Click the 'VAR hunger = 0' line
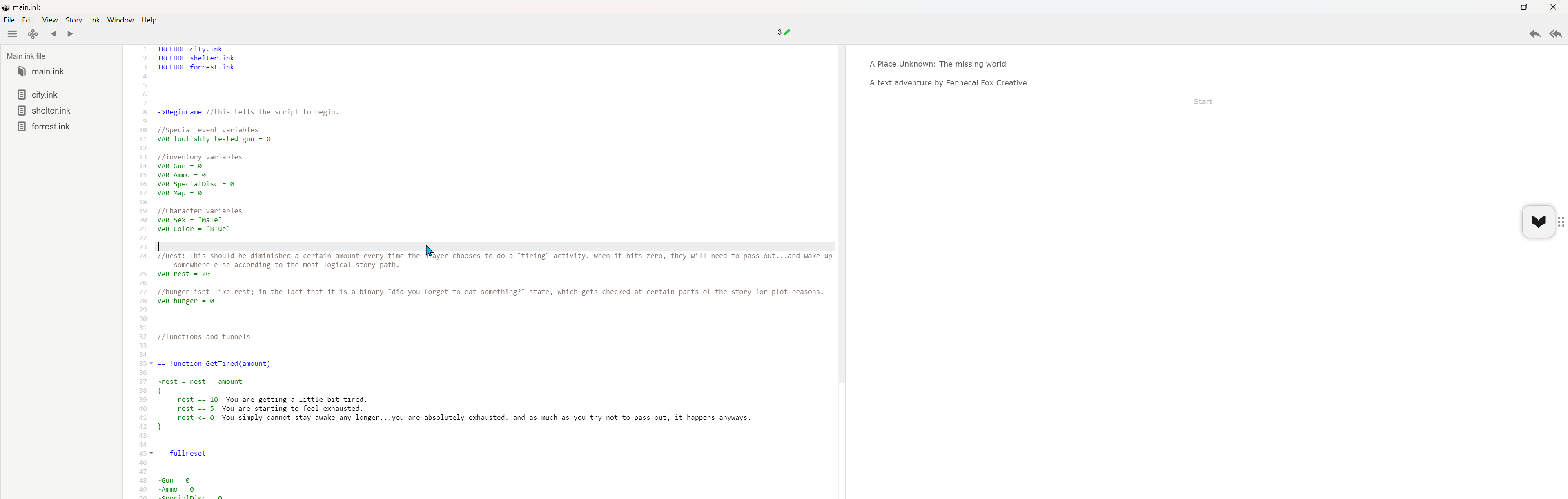 tap(186, 301)
